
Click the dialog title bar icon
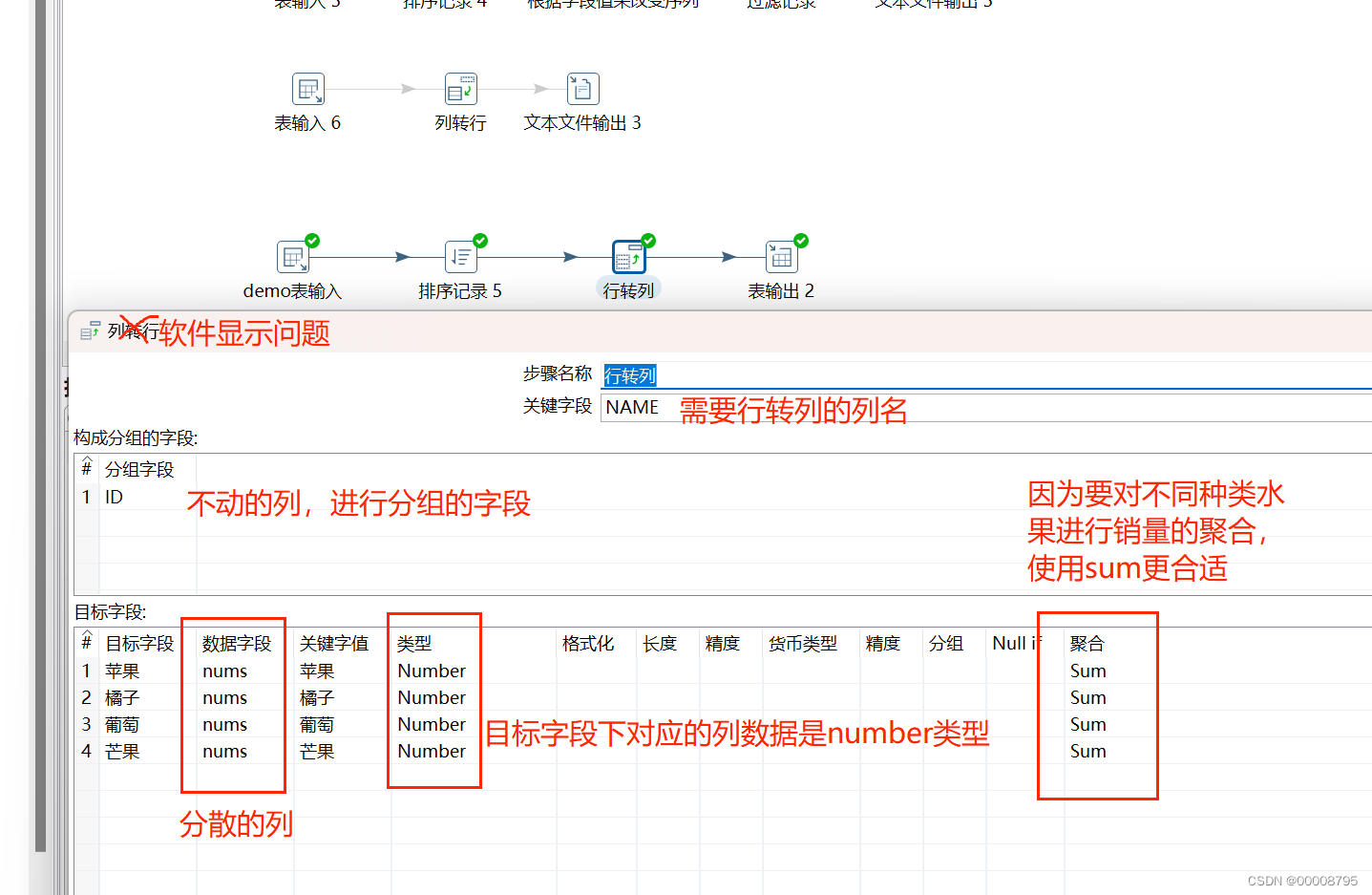click(x=90, y=331)
